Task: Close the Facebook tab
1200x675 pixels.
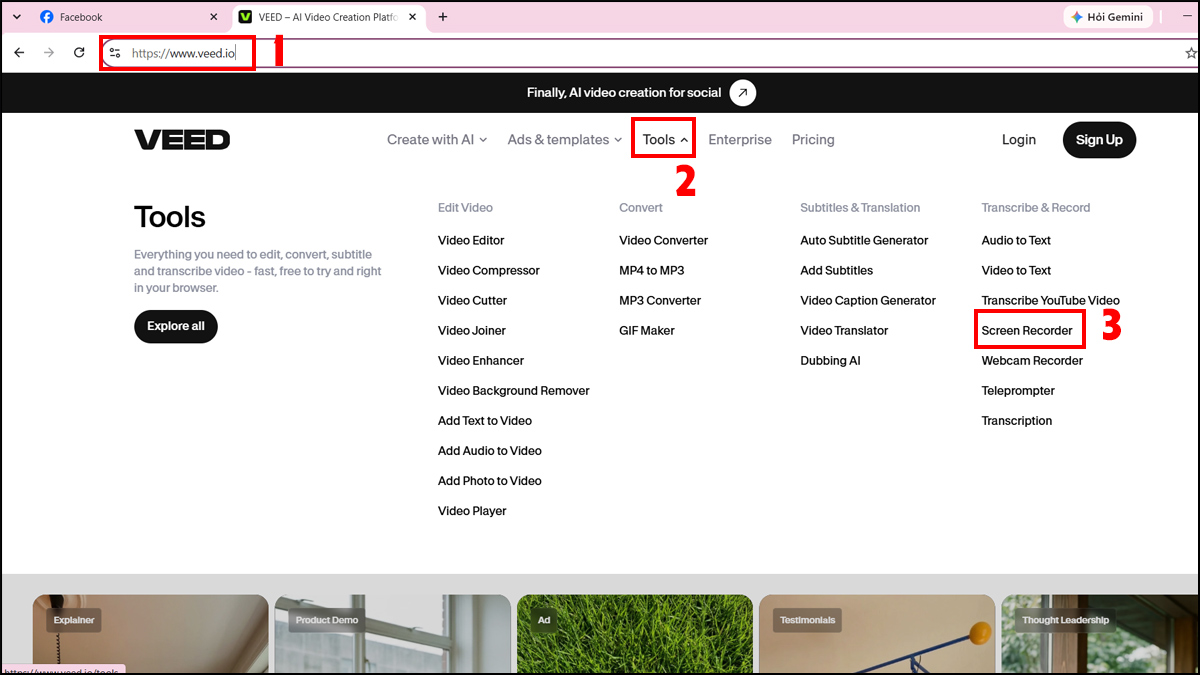Action: click(213, 17)
